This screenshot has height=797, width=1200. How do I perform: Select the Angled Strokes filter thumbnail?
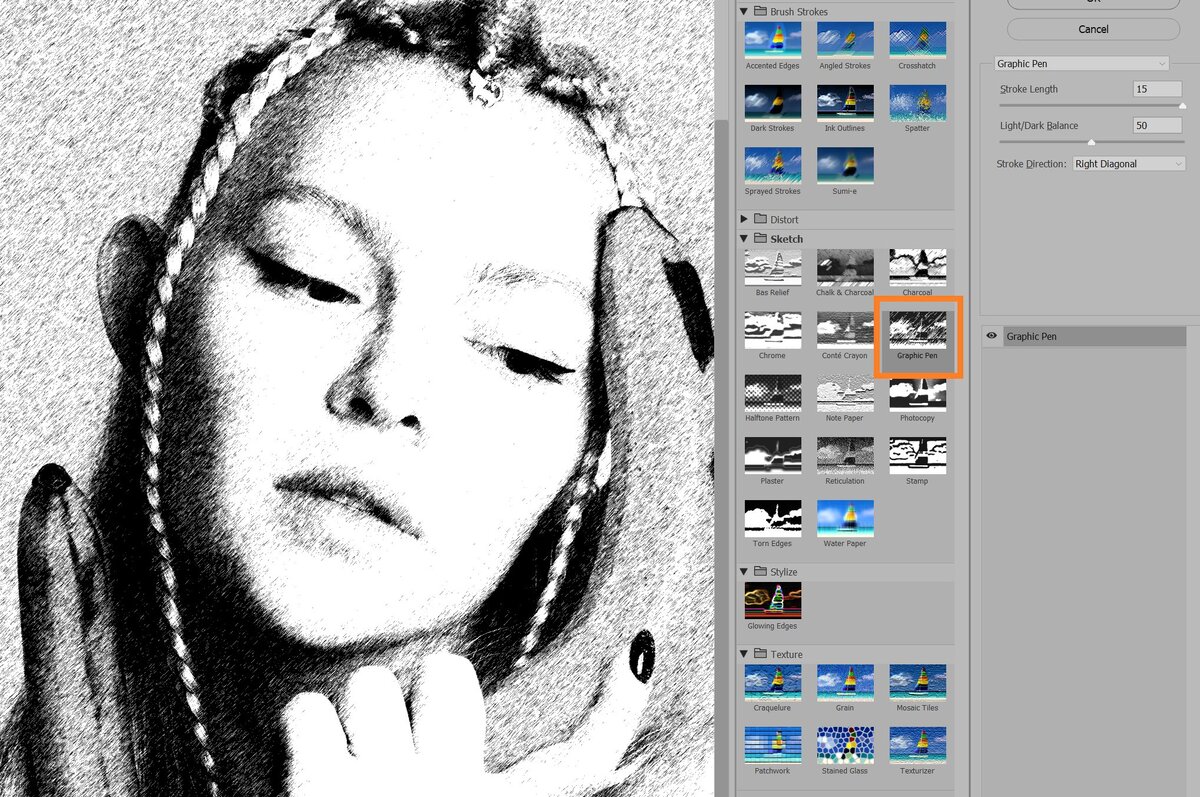coord(845,39)
